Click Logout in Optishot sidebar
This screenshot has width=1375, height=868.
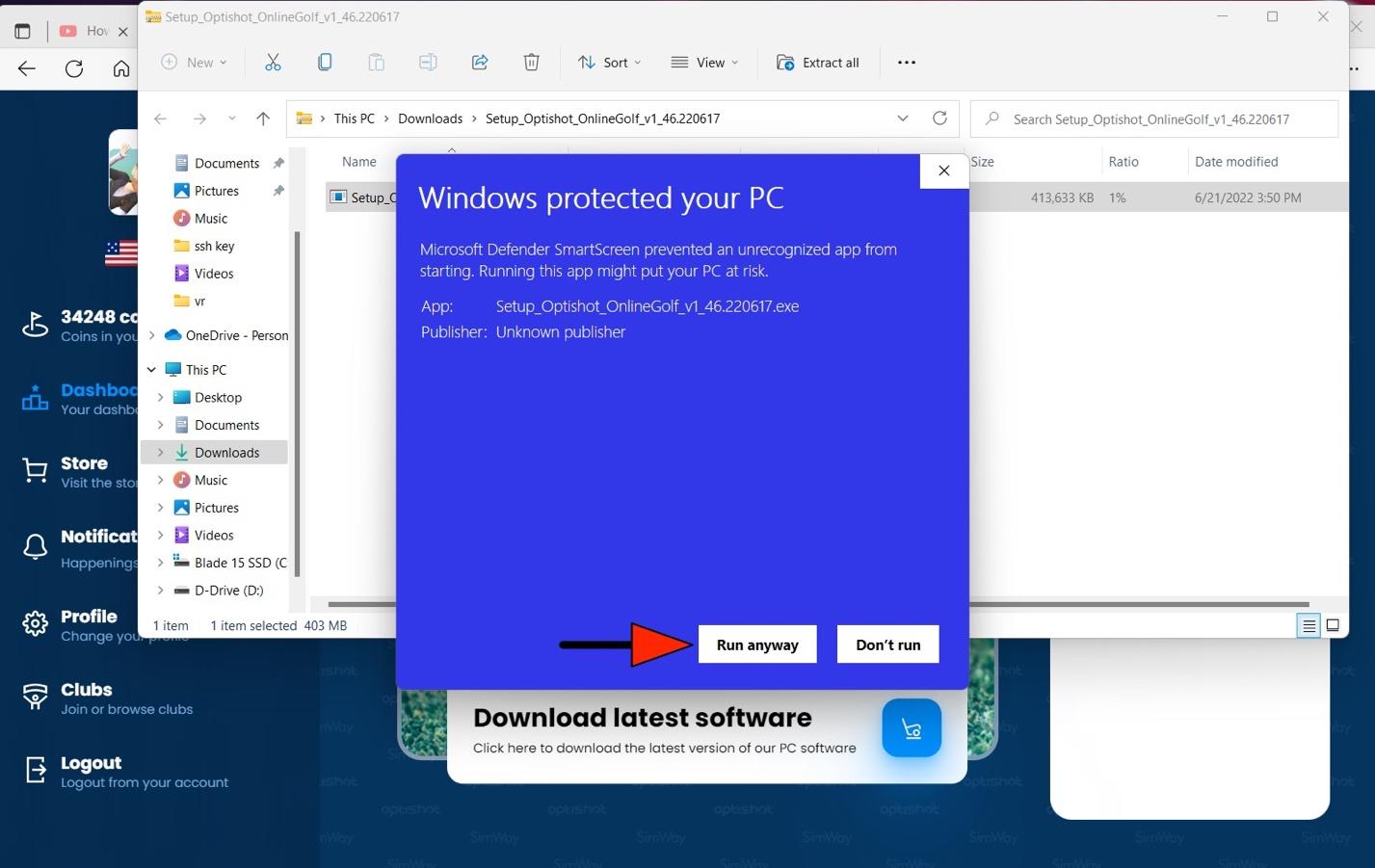[x=125, y=772]
